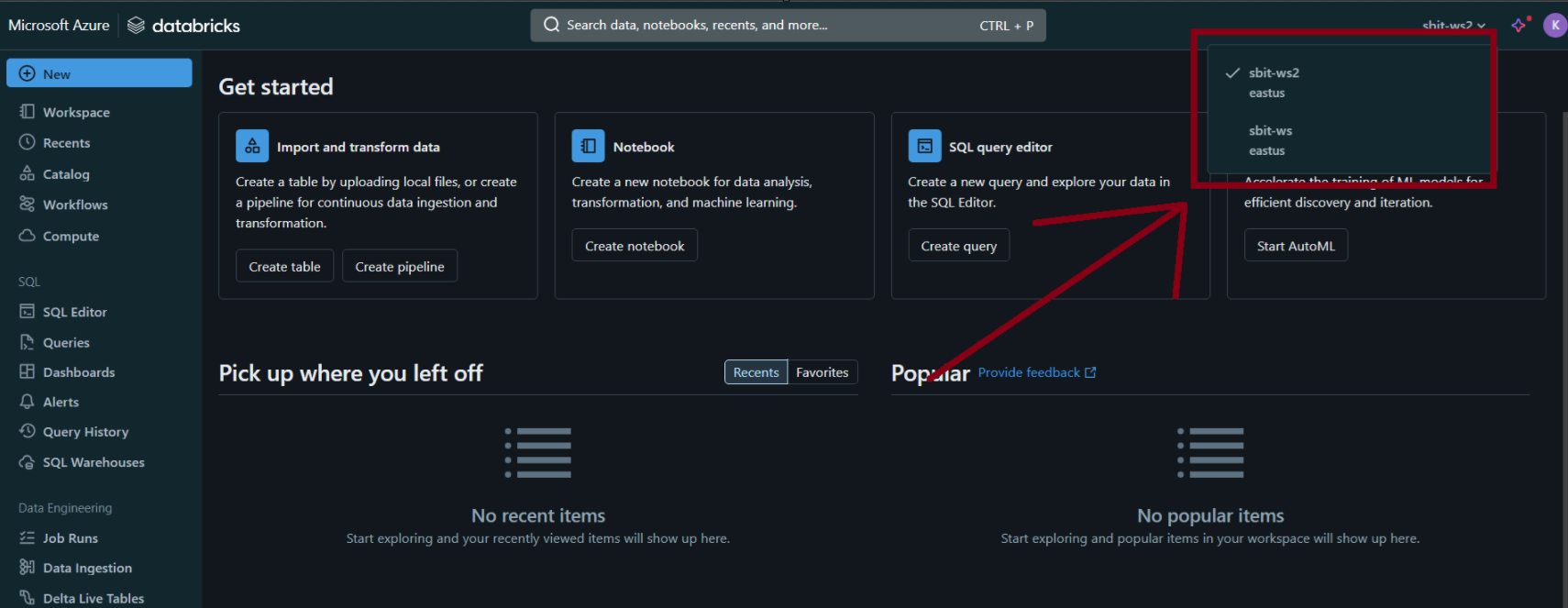Open the SQL Warehouses icon
The width and height of the screenshot is (1568, 608).
tap(28, 462)
